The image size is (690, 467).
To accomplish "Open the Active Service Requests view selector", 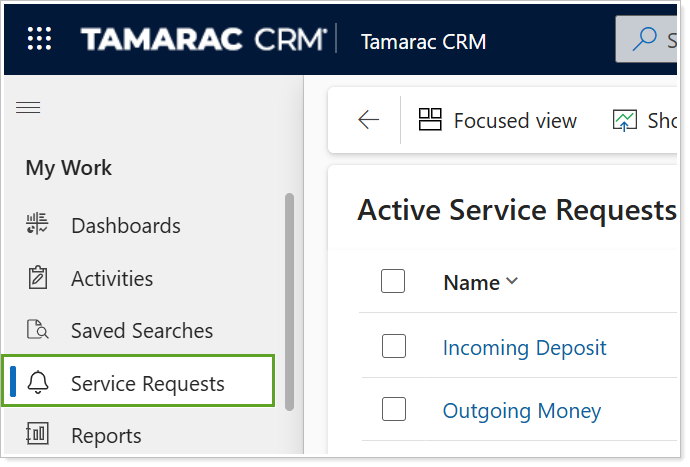I will [x=516, y=210].
